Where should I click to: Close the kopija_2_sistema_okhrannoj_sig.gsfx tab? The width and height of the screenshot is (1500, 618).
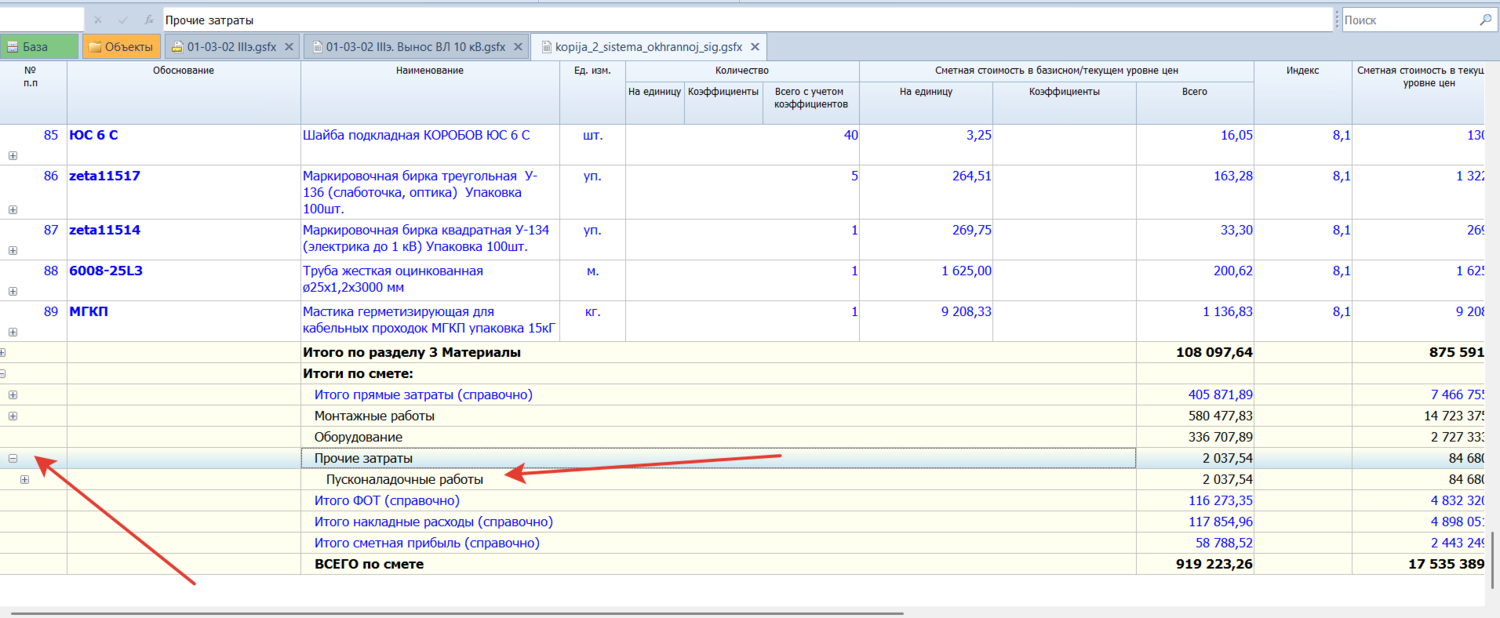[x=755, y=47]
